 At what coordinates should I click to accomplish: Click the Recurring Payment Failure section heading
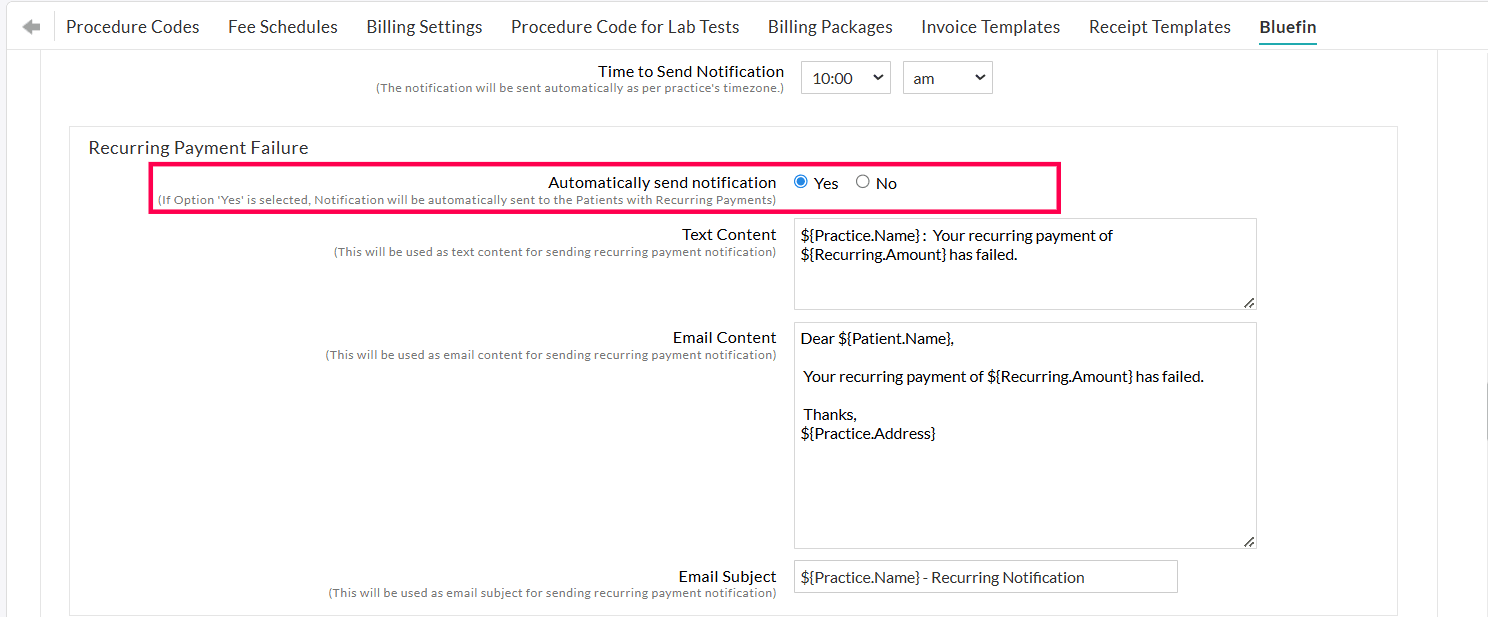(198, 147)
